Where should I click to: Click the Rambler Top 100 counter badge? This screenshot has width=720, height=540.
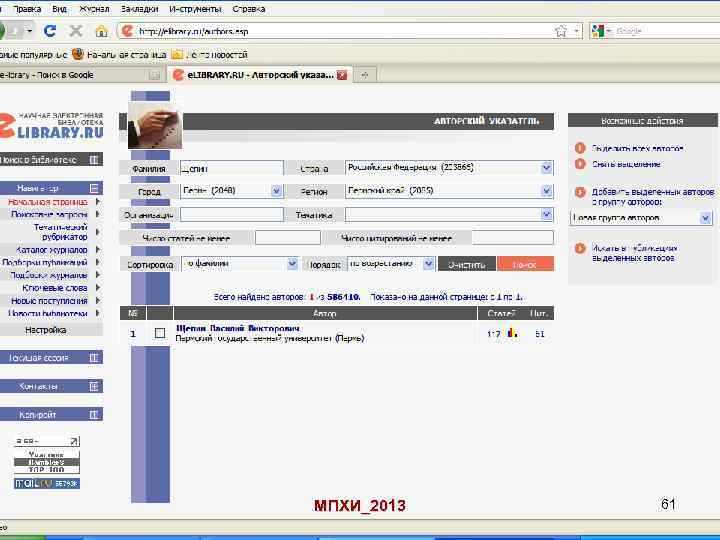47,462
